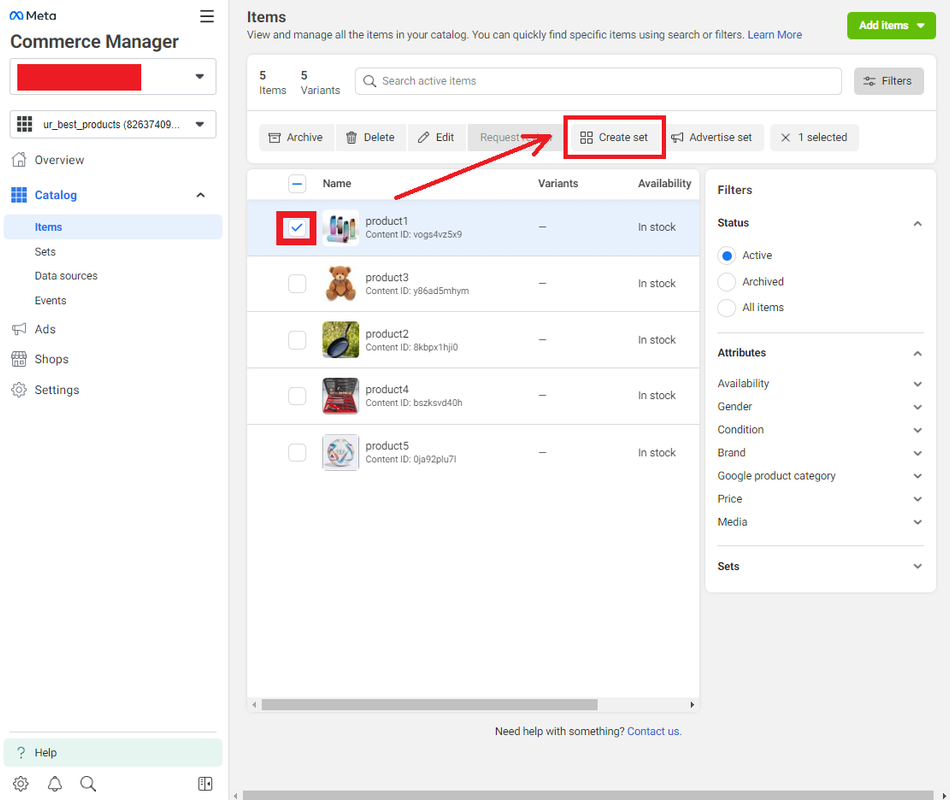Collapse the Status filter section
This screenshot has height=800, width=950.
click(917, 224)
